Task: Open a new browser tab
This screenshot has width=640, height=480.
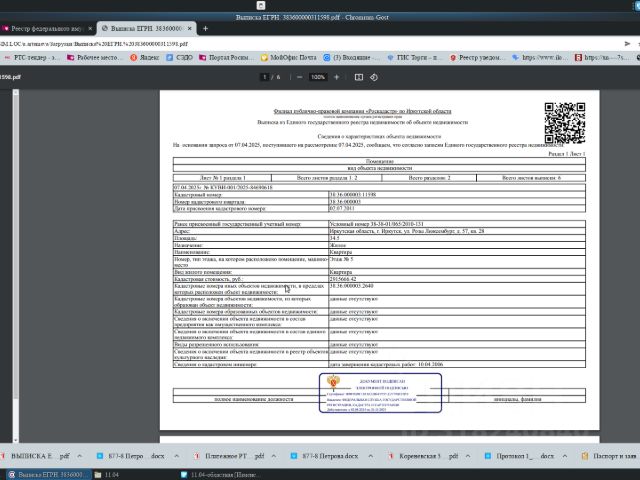Action: pyautogui.click(x=205, y=29)
